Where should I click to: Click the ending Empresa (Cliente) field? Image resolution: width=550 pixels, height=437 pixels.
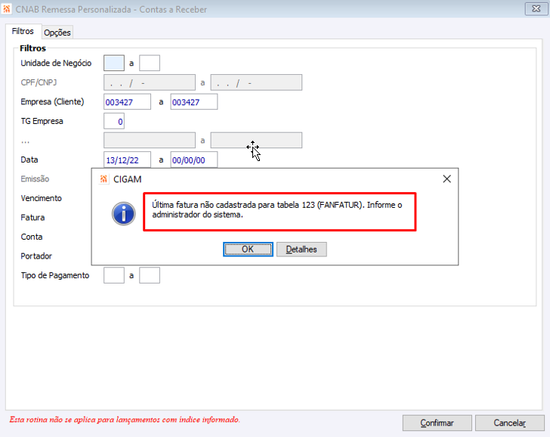click(194, 102)
